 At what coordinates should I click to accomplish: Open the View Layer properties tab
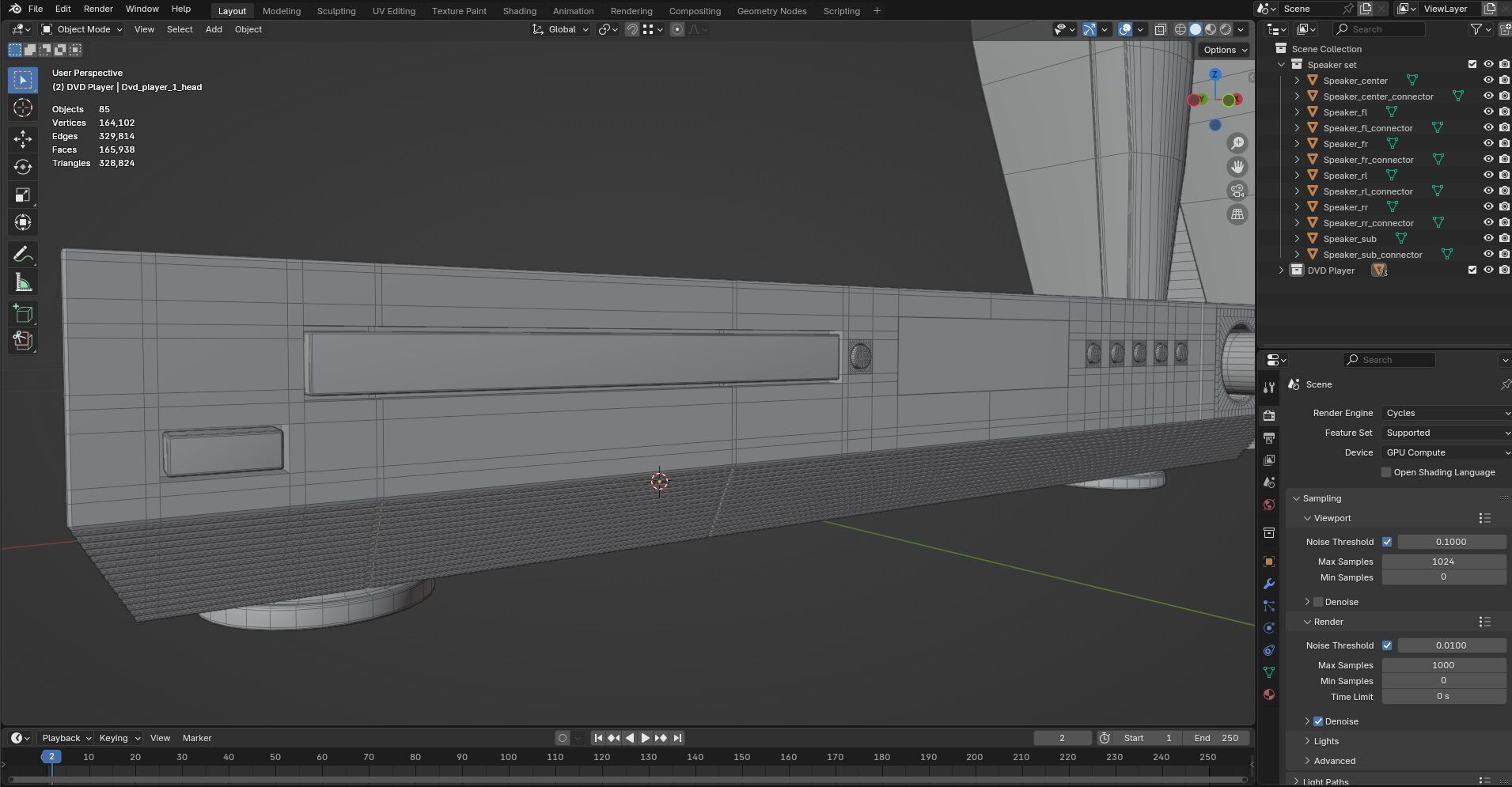pos(1269,460)
